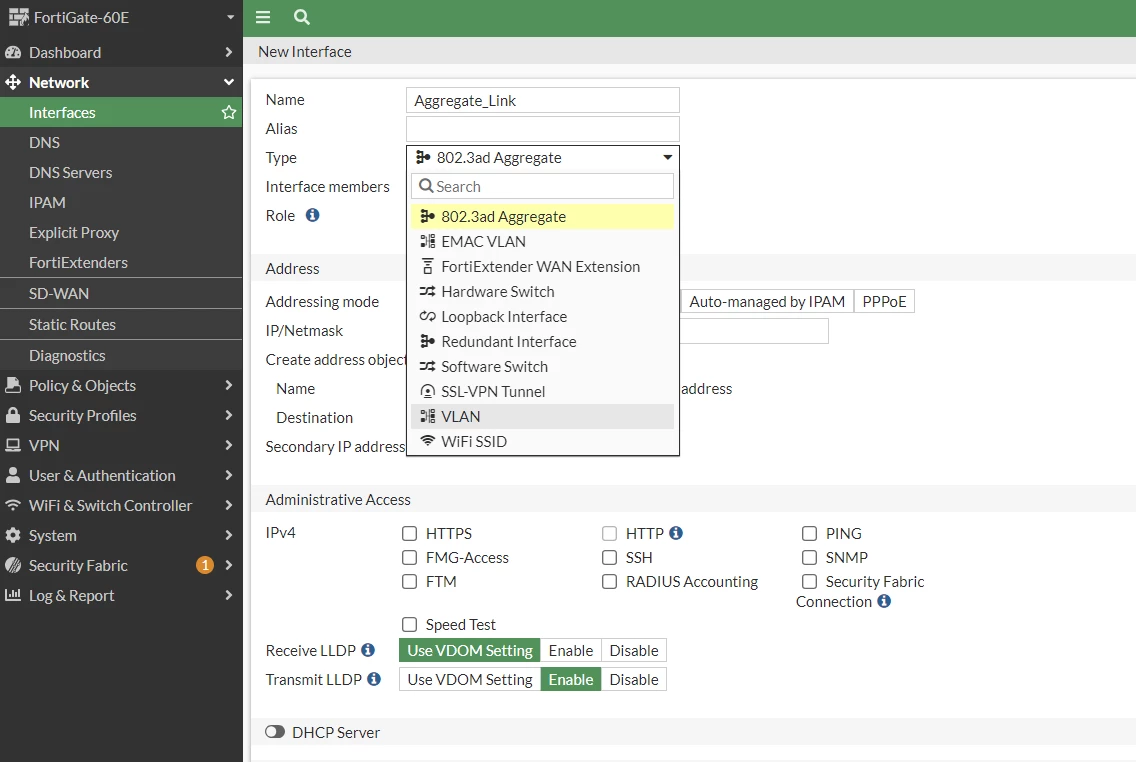Pick 802.3ad Aggregate highlighted option
This screenshot has height=762, width=1136.
(543, 217)
